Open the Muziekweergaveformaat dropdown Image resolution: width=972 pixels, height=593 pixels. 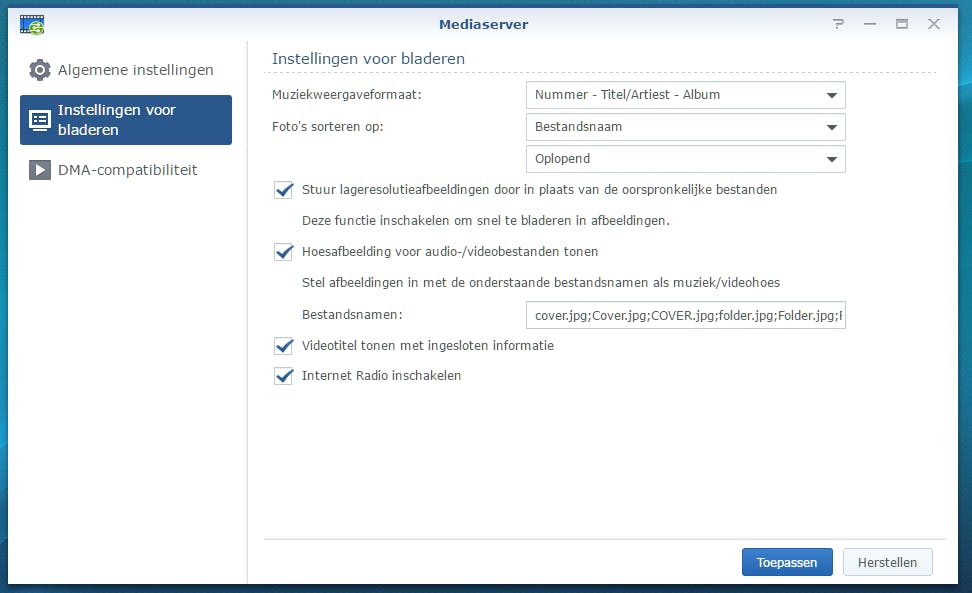pos(685,95)
